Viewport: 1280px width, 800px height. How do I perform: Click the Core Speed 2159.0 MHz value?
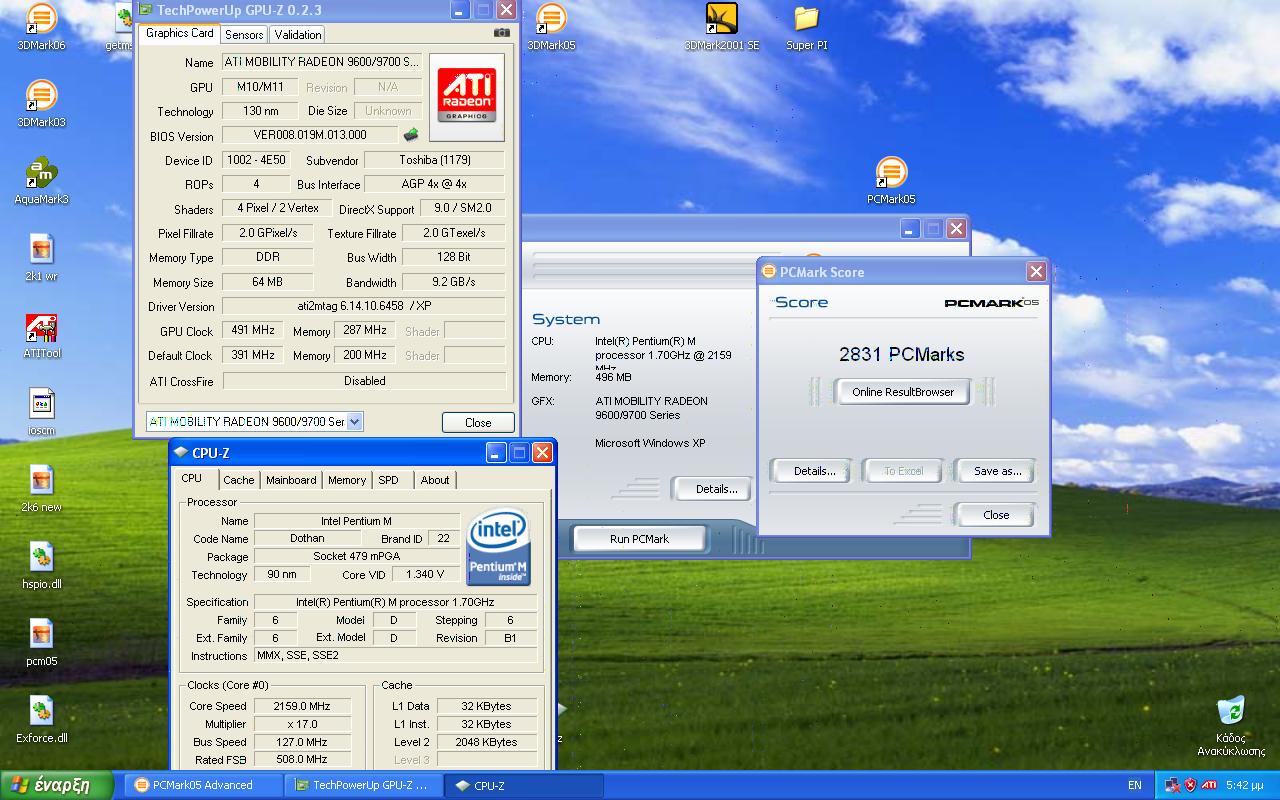[302, 706]
